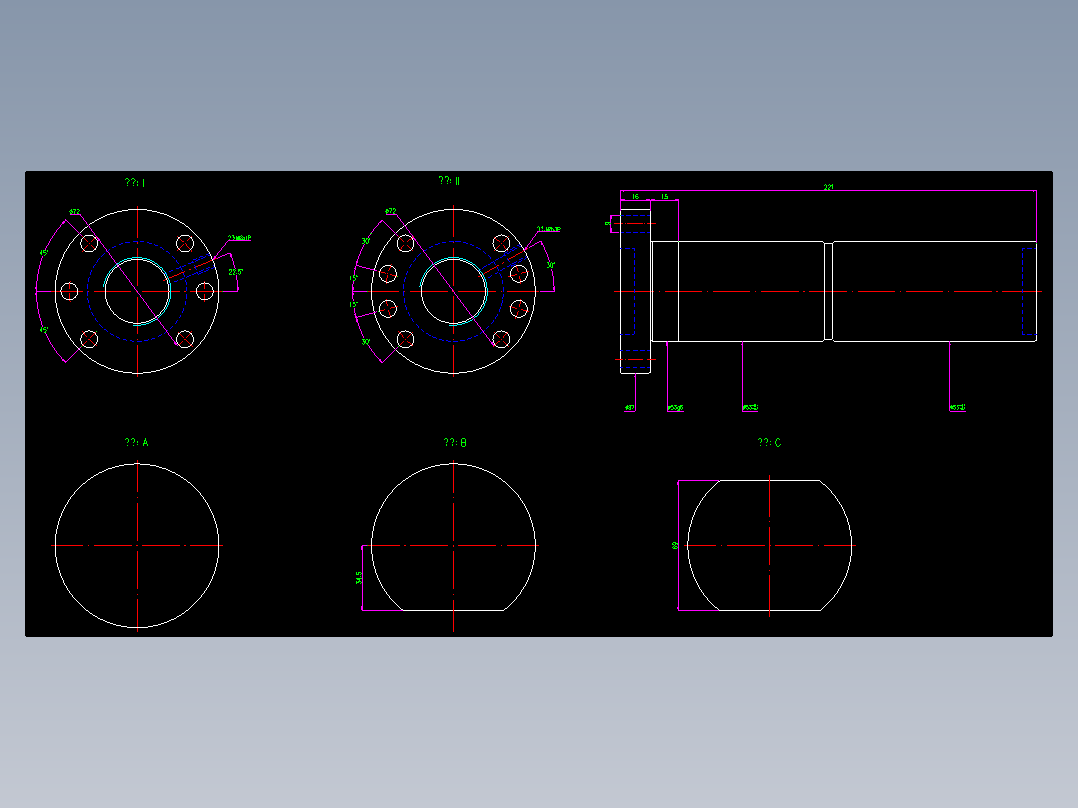Click the 60 dimension in section C
The image size is (1078, 808).
[675, 545]
